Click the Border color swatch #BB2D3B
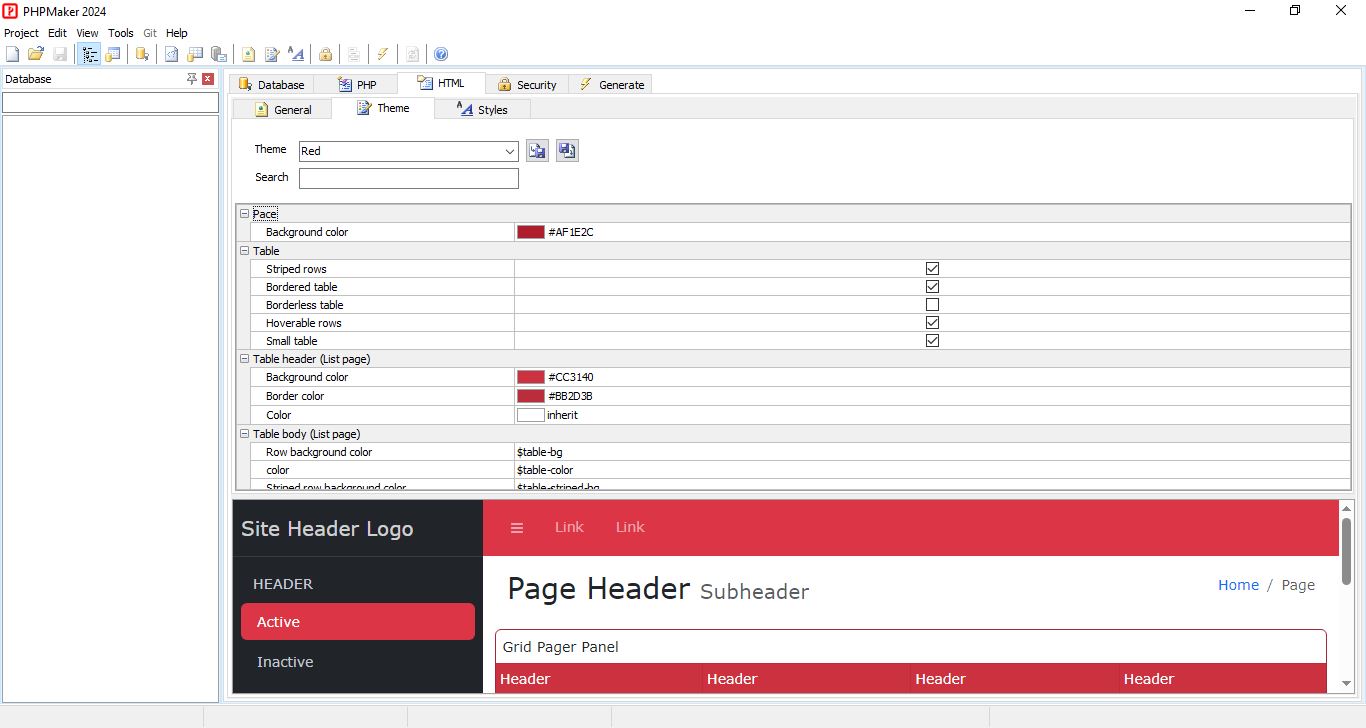The image size is (1366, 728). [531, 396]
